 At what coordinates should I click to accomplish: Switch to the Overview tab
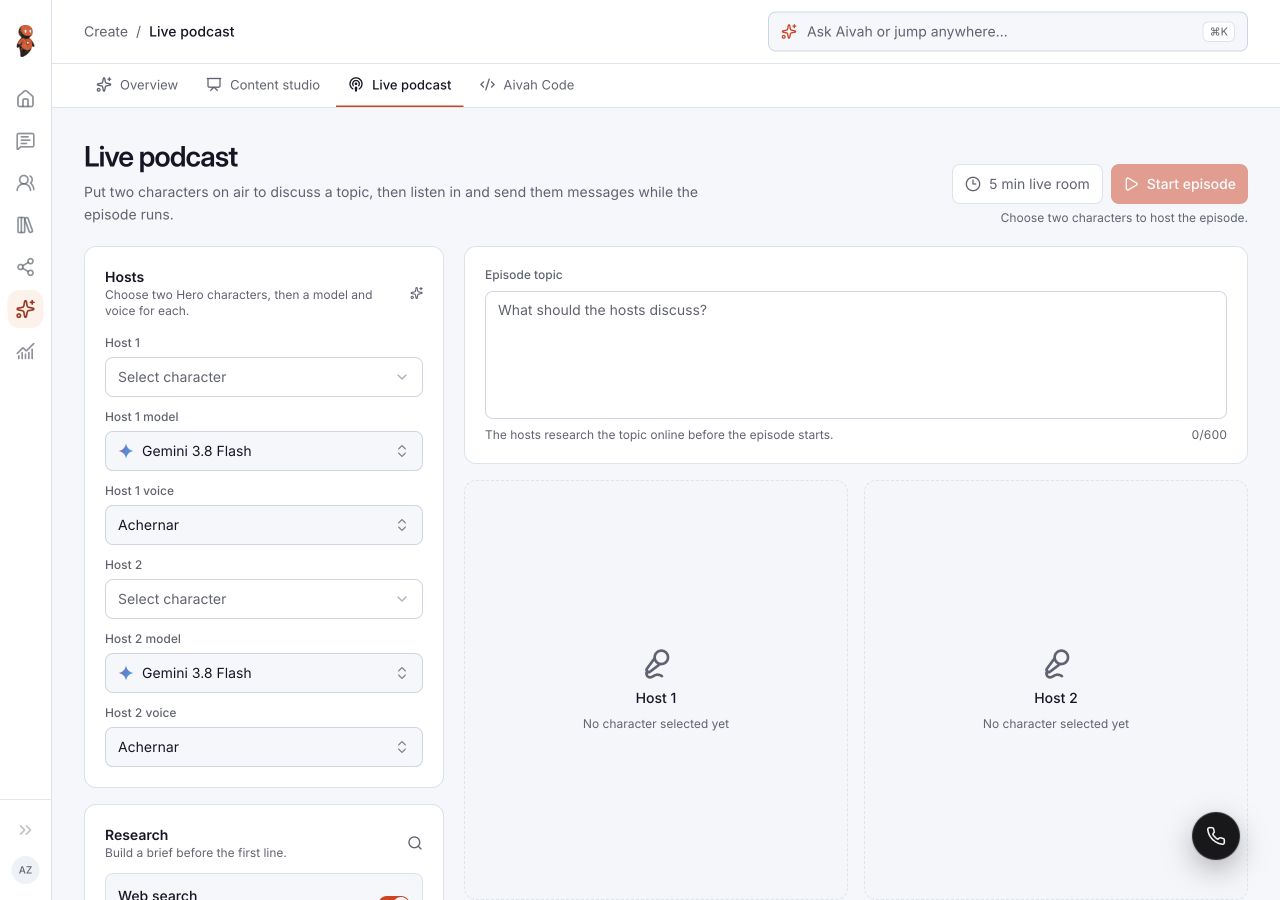[x=137, y=85]
